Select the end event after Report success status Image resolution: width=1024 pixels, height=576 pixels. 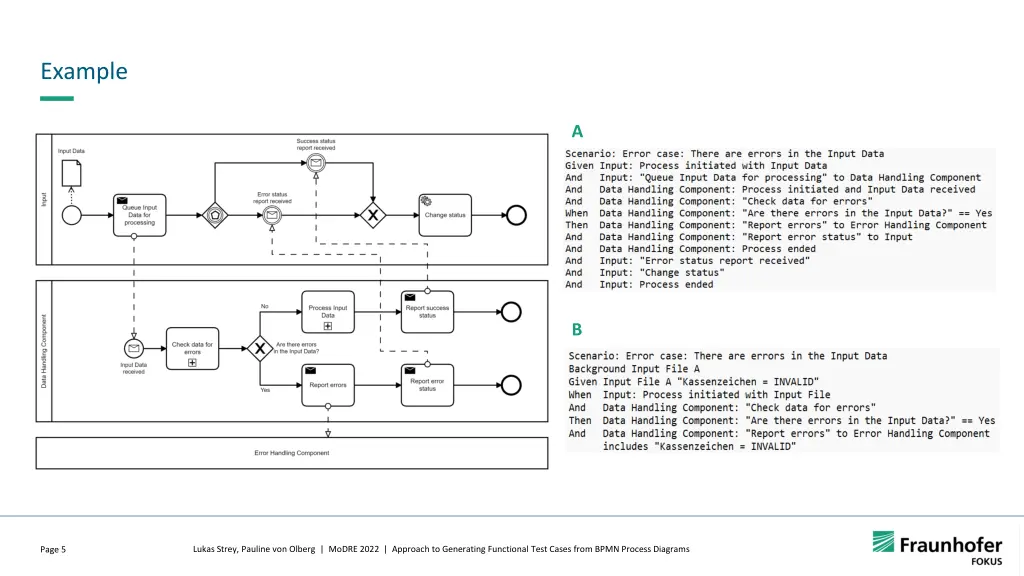tap(511, 312)
